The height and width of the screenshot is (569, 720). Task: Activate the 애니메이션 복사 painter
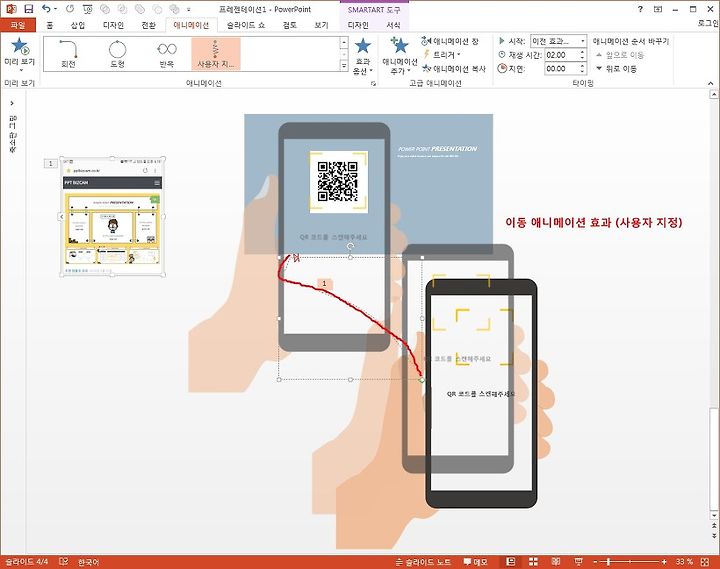coord(454,68)
